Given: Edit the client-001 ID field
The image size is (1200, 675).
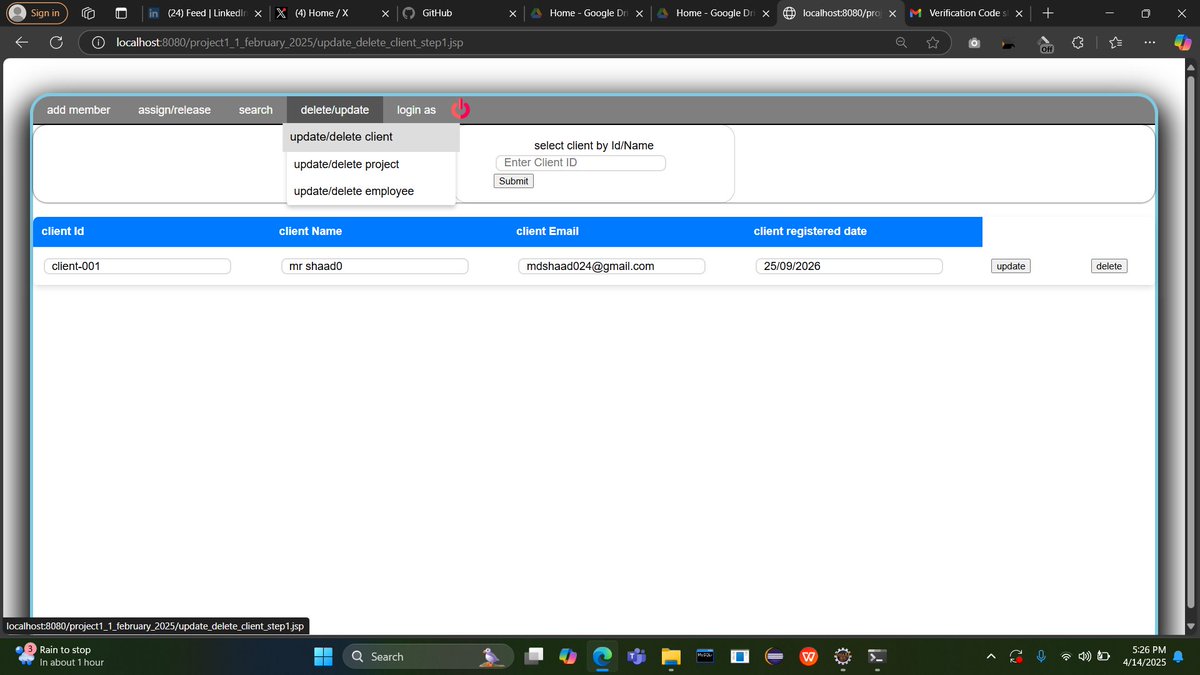Looking at the screenshot, I should point(138,266).
